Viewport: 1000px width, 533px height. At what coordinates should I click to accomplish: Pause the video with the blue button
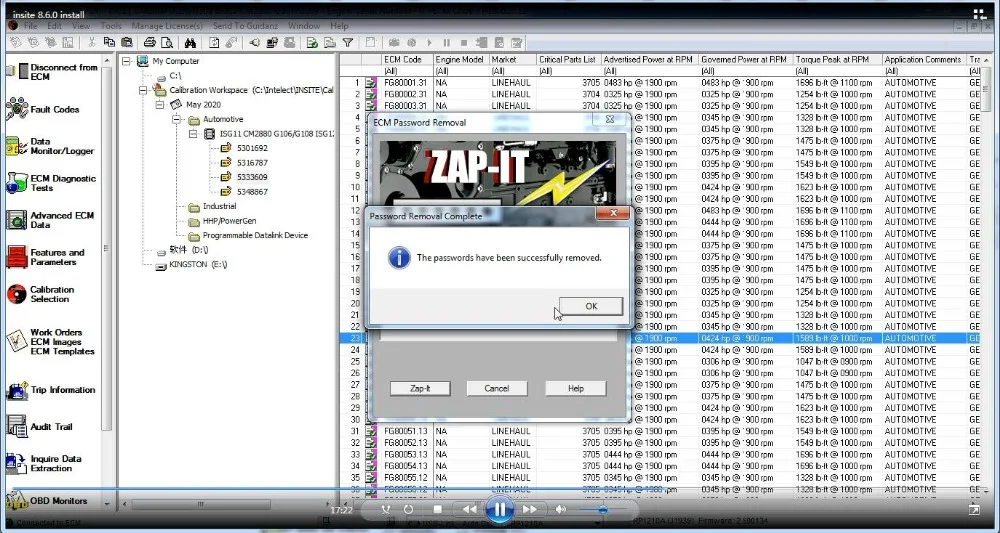coord(499,509)
